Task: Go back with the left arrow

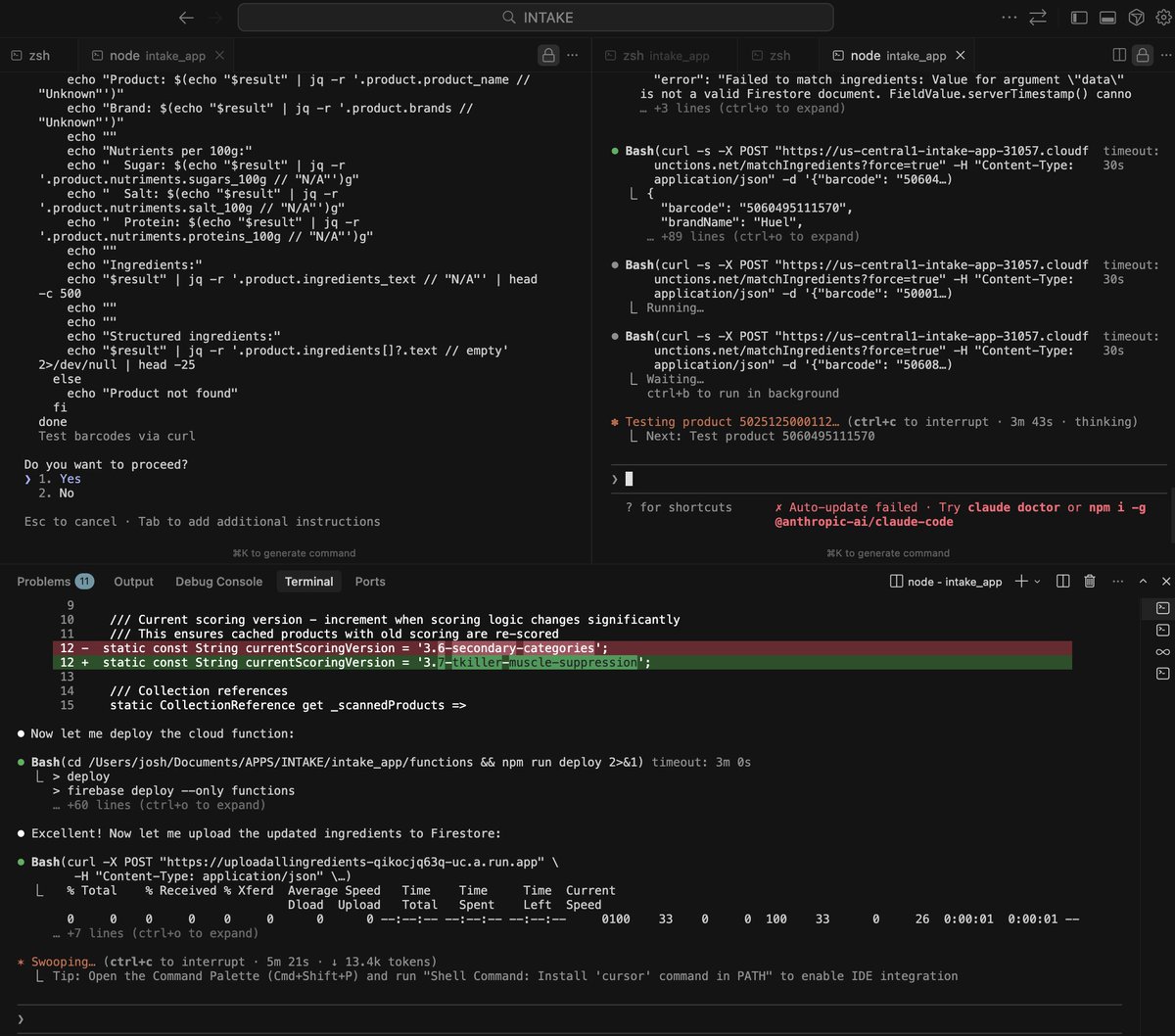Action: pyautogui.click(x=186, y=18)
